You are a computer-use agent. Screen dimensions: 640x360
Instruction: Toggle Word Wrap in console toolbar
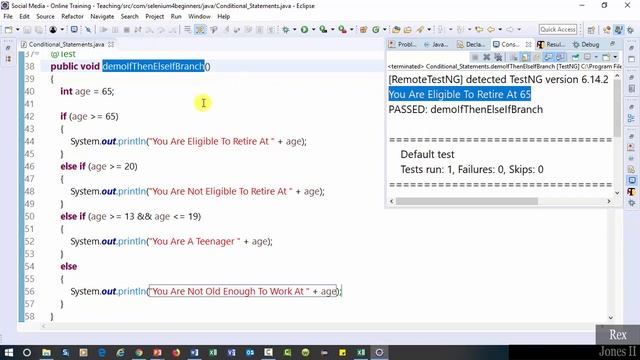pyautogui.click(x=536, y=57)
